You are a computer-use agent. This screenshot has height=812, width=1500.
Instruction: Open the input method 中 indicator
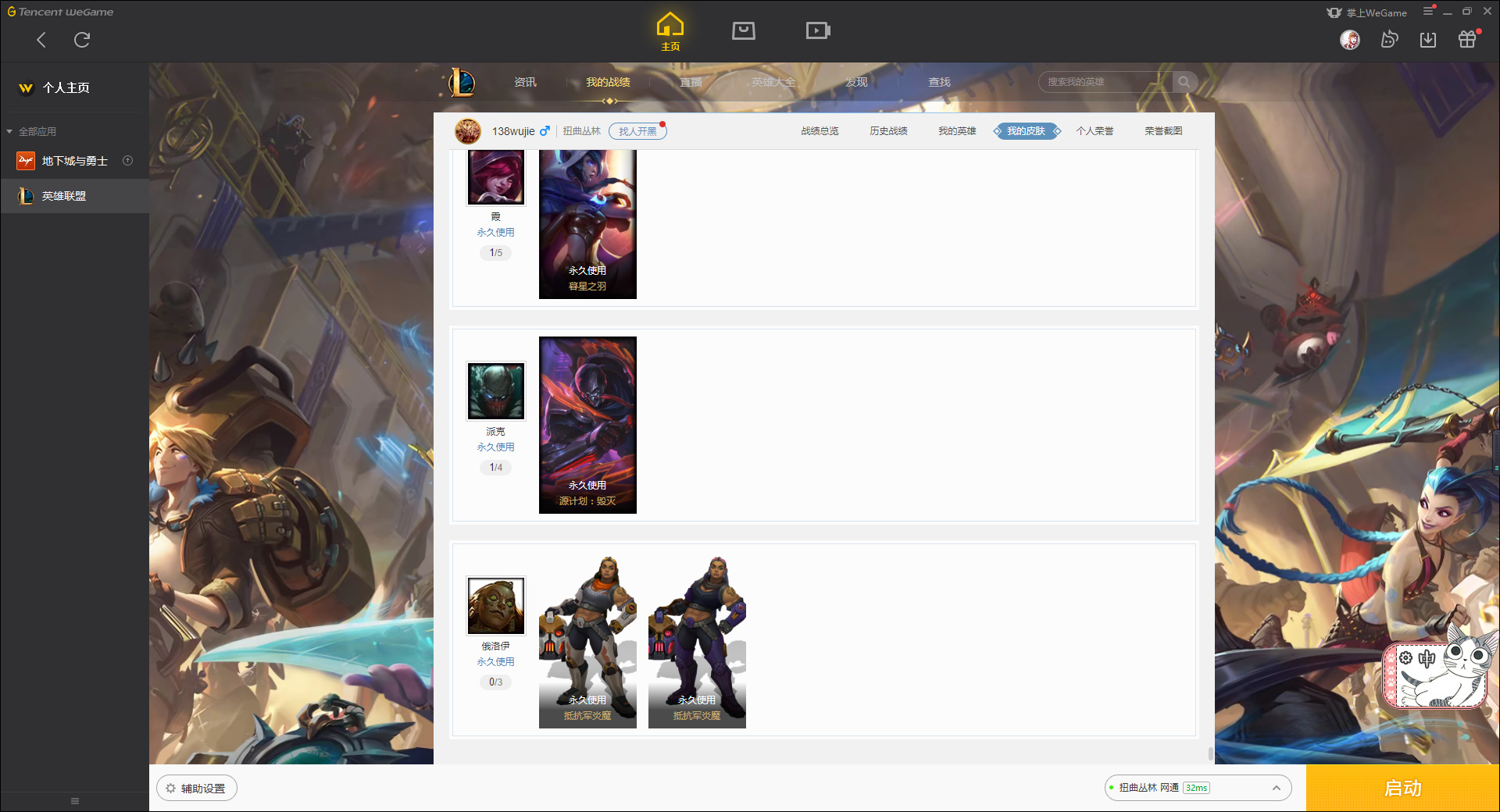1427,659
